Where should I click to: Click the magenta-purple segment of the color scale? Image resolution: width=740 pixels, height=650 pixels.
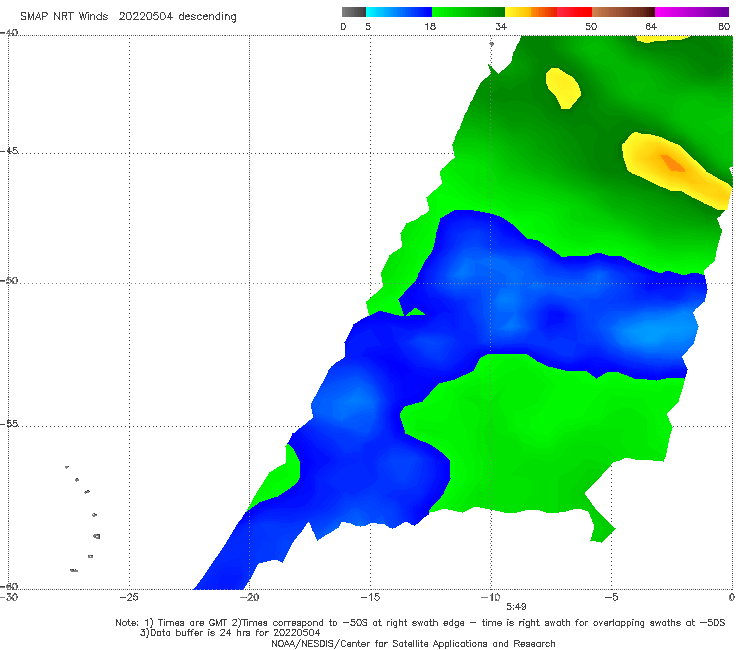pos(692,12)
